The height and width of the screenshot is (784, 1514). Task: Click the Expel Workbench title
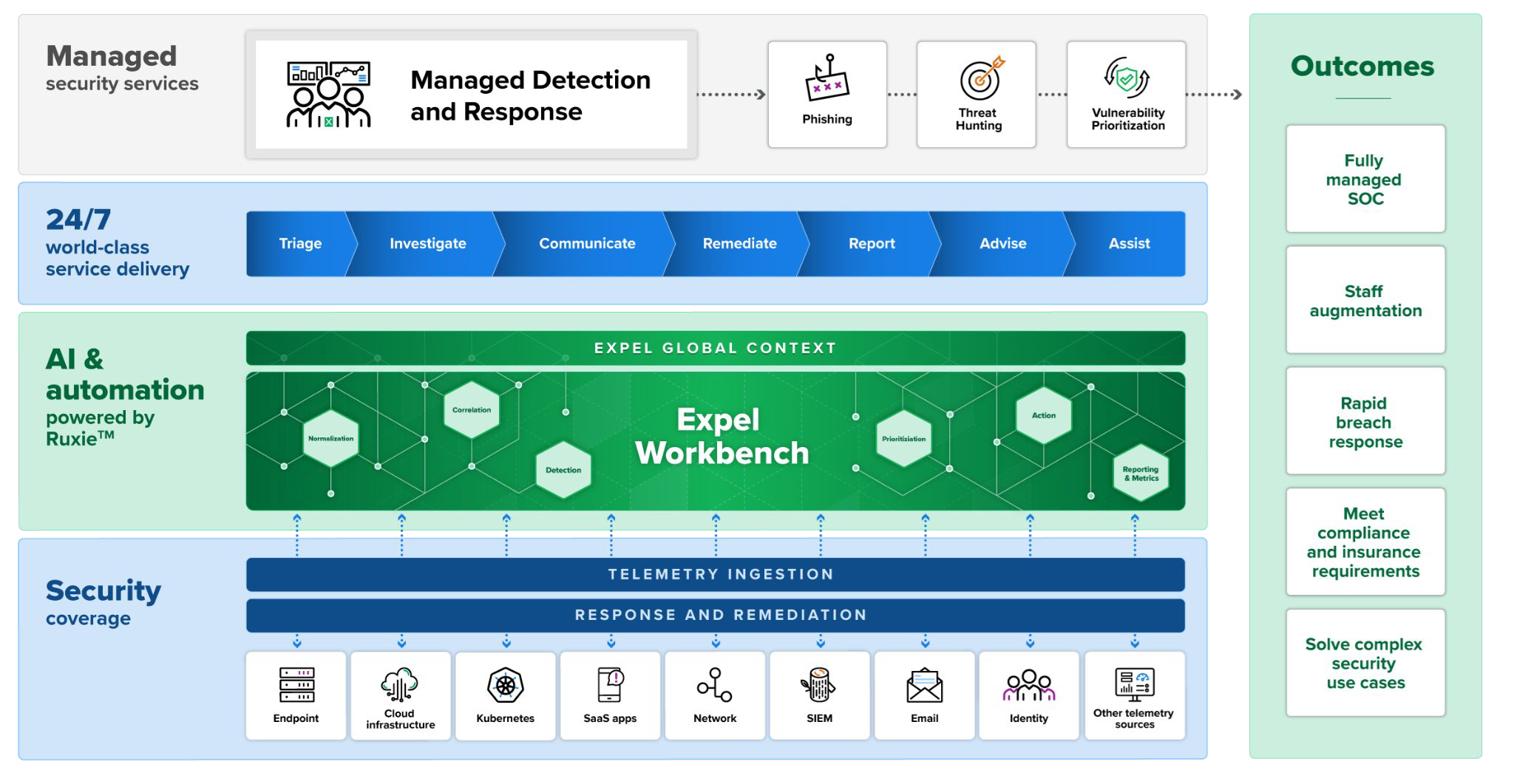click(x=722, y=436)
